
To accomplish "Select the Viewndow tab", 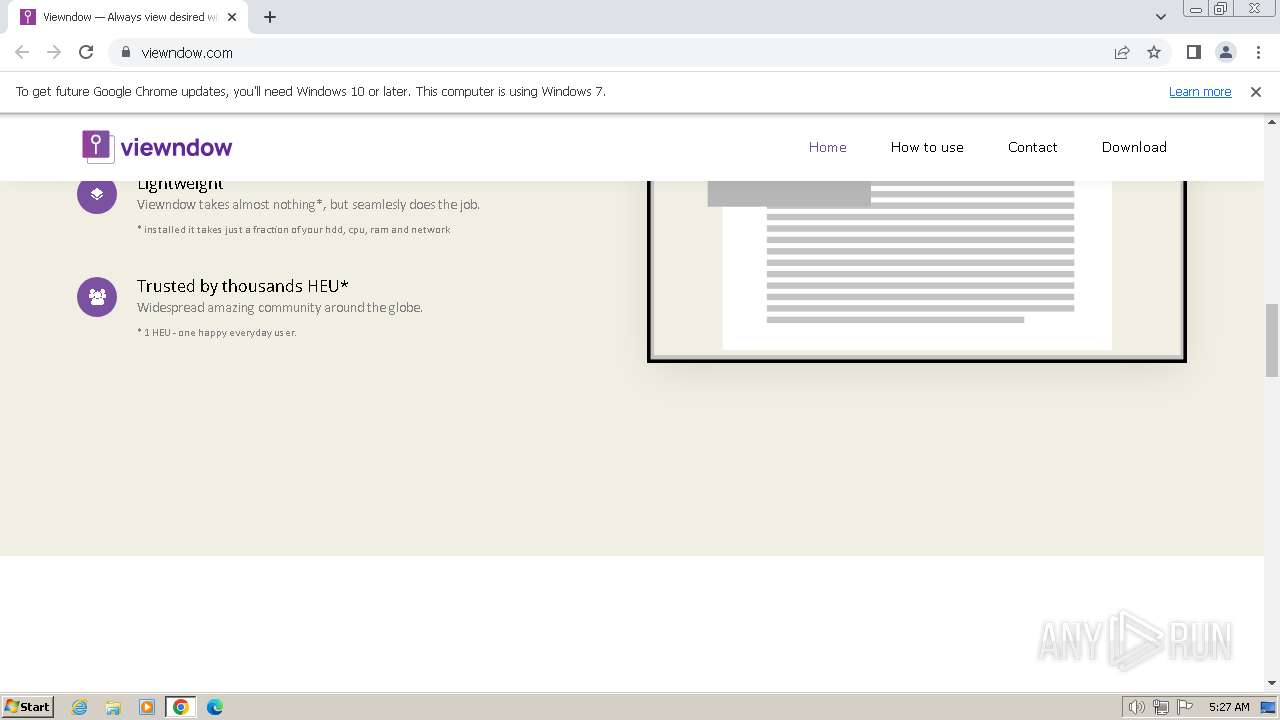I will coord(128,17).
